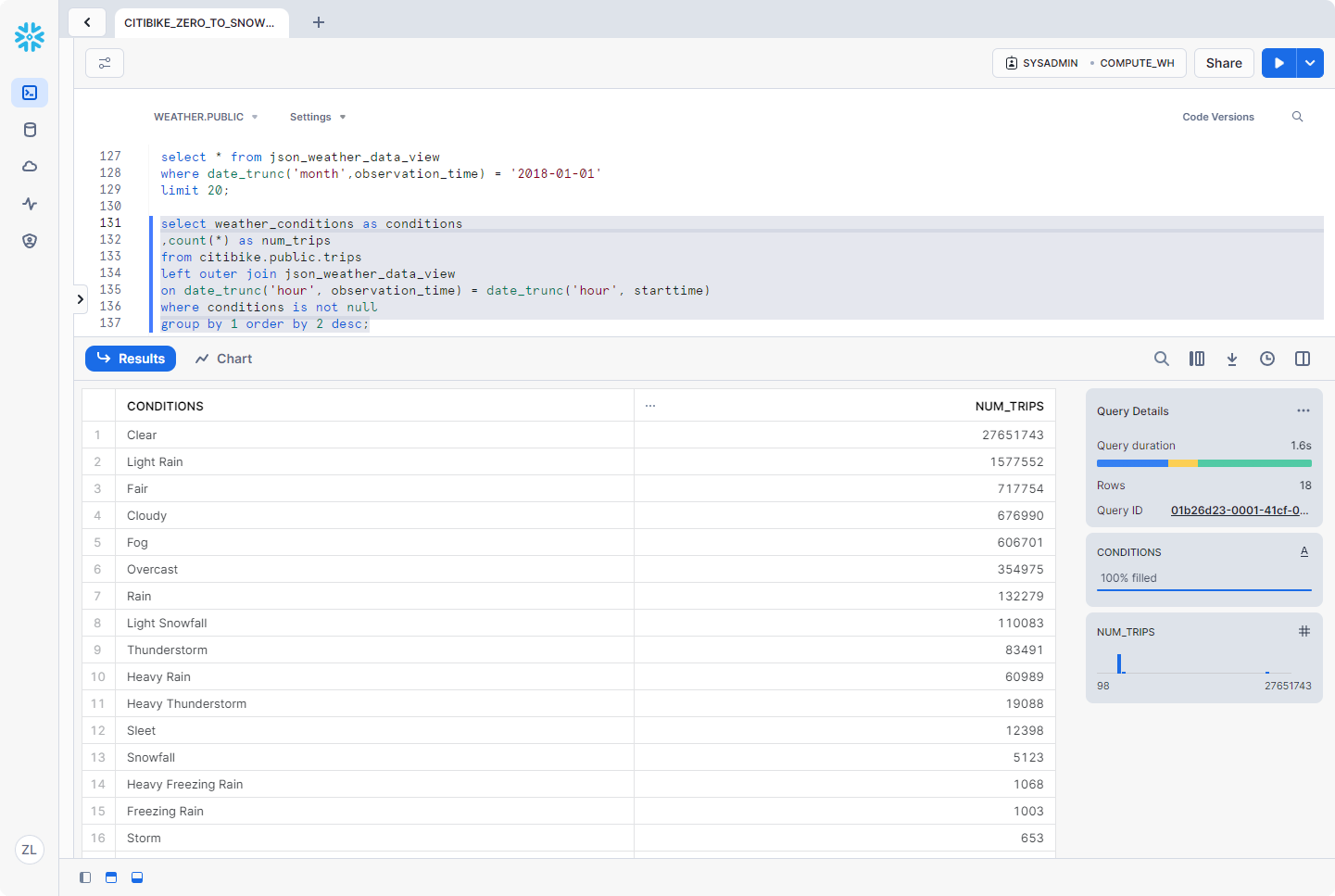Screen dimensions: 1335x896
Task: Sort by the NUM_TRIPS column header
Action: (x=1009, y=406)
